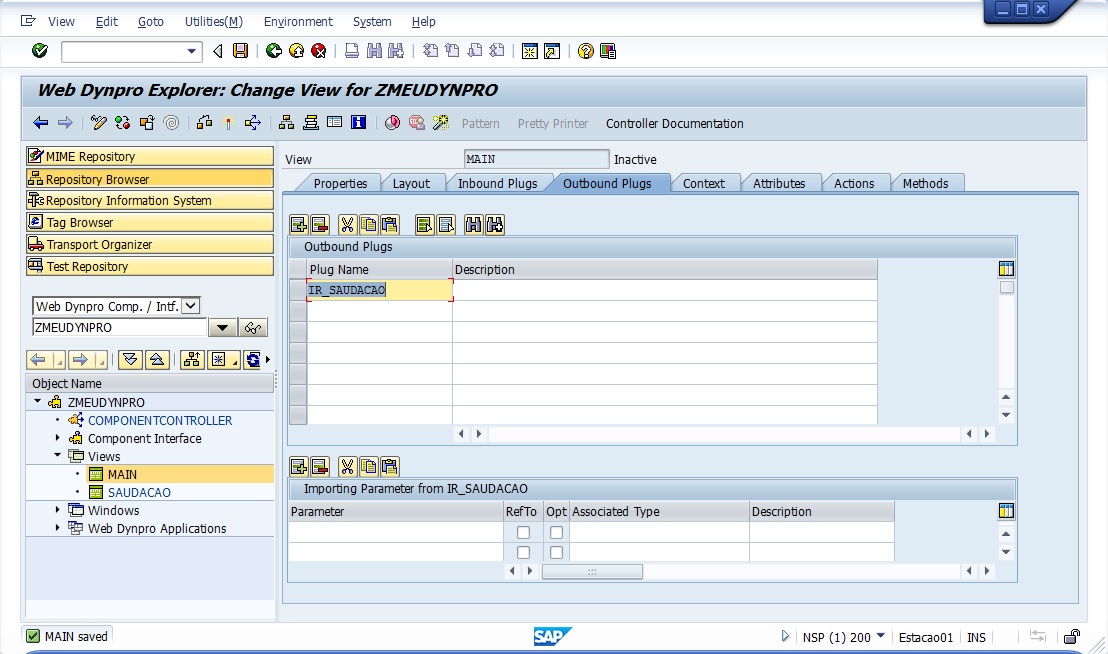Click the Save diskette icon in toolbar

(x=240, y=51)
